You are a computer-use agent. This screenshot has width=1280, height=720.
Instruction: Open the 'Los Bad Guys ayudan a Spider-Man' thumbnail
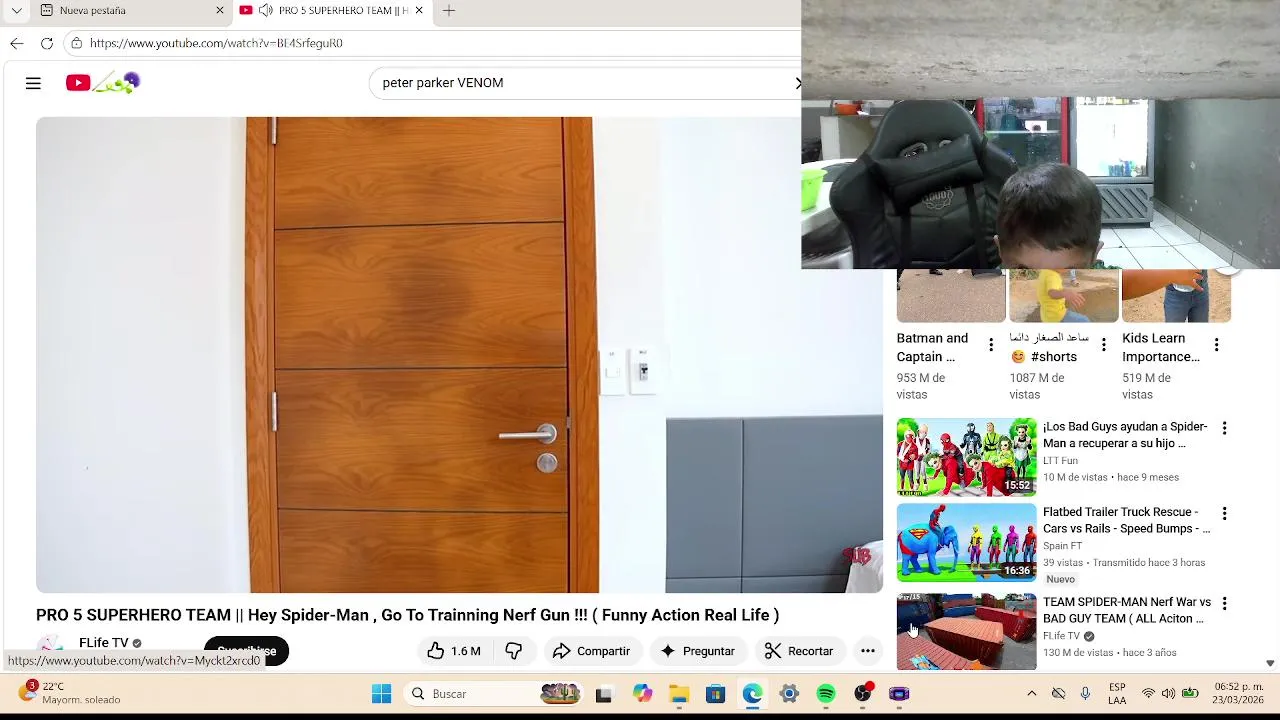[967, 457]
